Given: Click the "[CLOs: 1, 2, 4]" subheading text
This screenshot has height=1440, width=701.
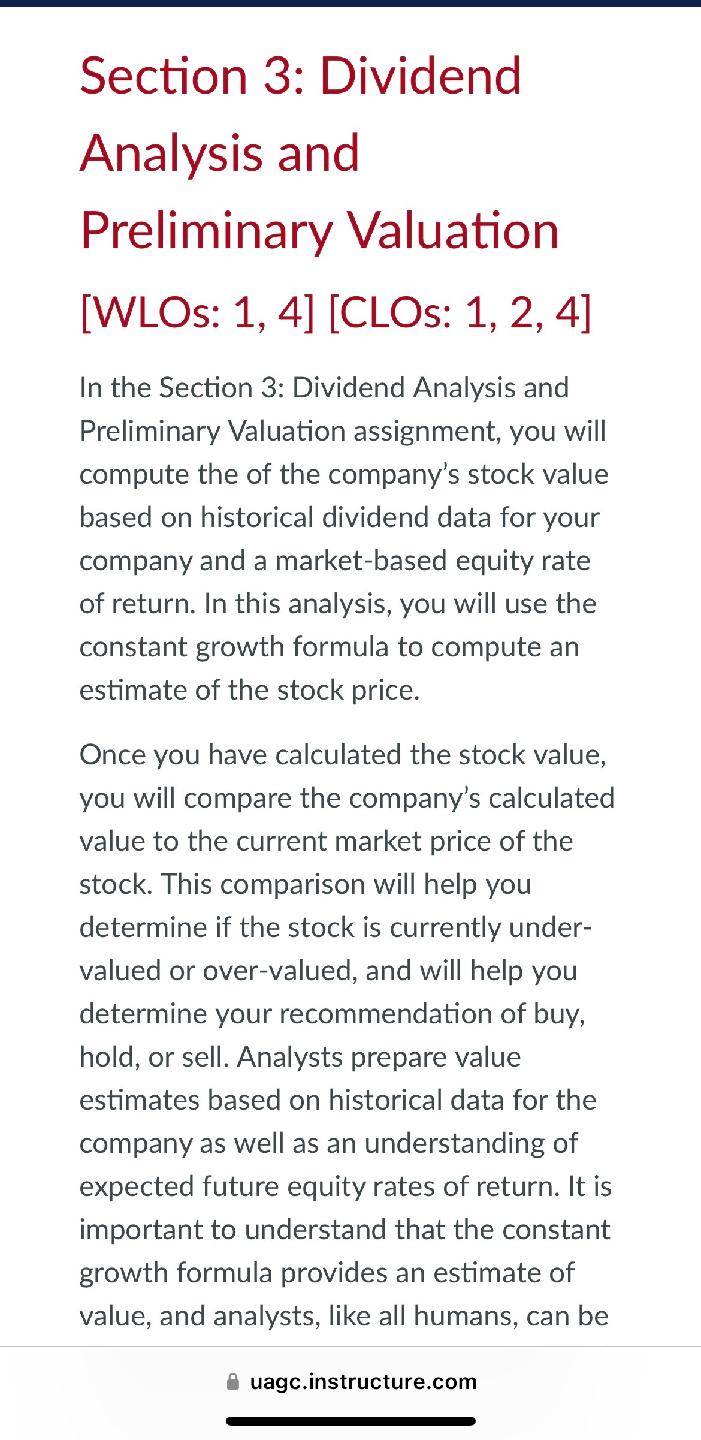Looking at the screenshot, I should (459, 313).
